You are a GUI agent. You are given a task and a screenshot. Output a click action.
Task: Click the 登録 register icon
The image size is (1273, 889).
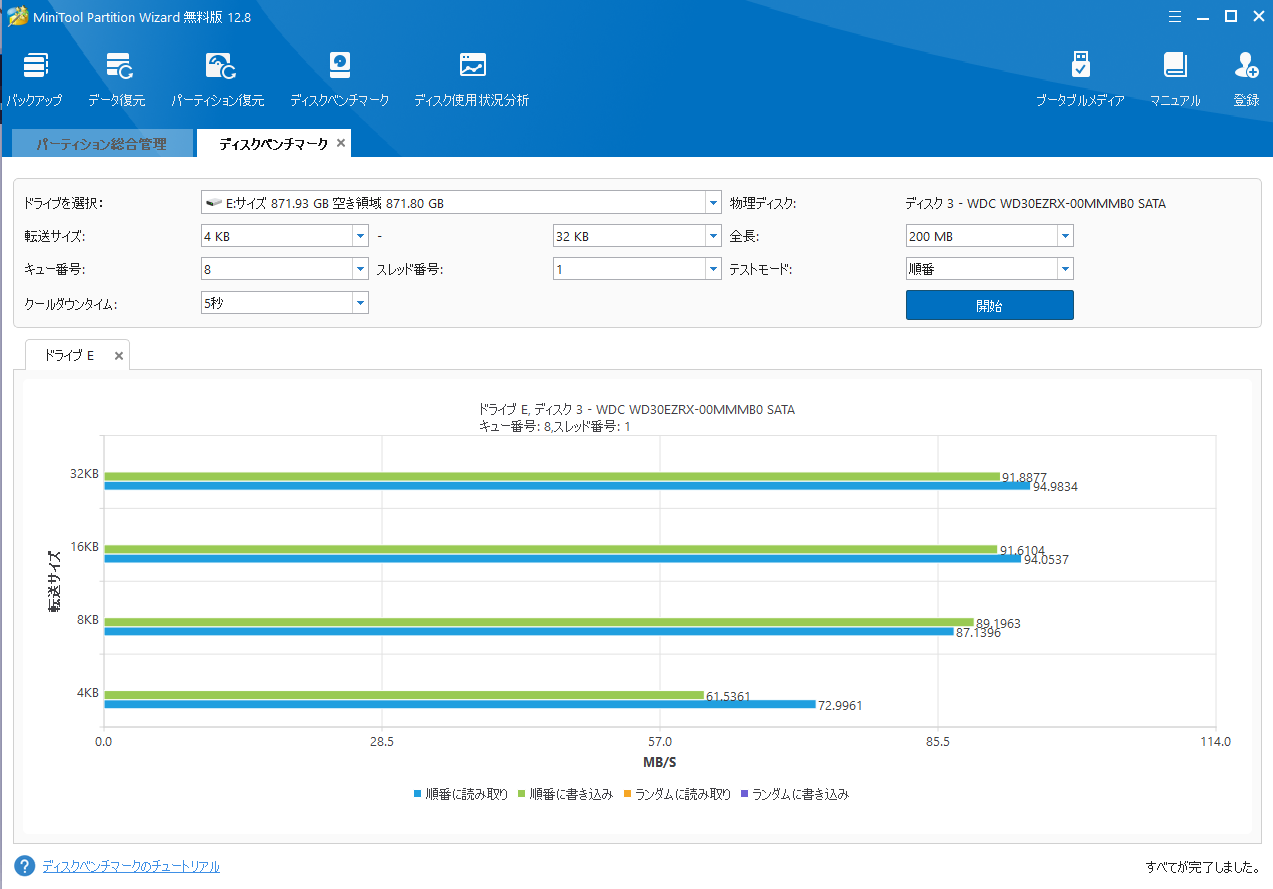[1246, 67]
